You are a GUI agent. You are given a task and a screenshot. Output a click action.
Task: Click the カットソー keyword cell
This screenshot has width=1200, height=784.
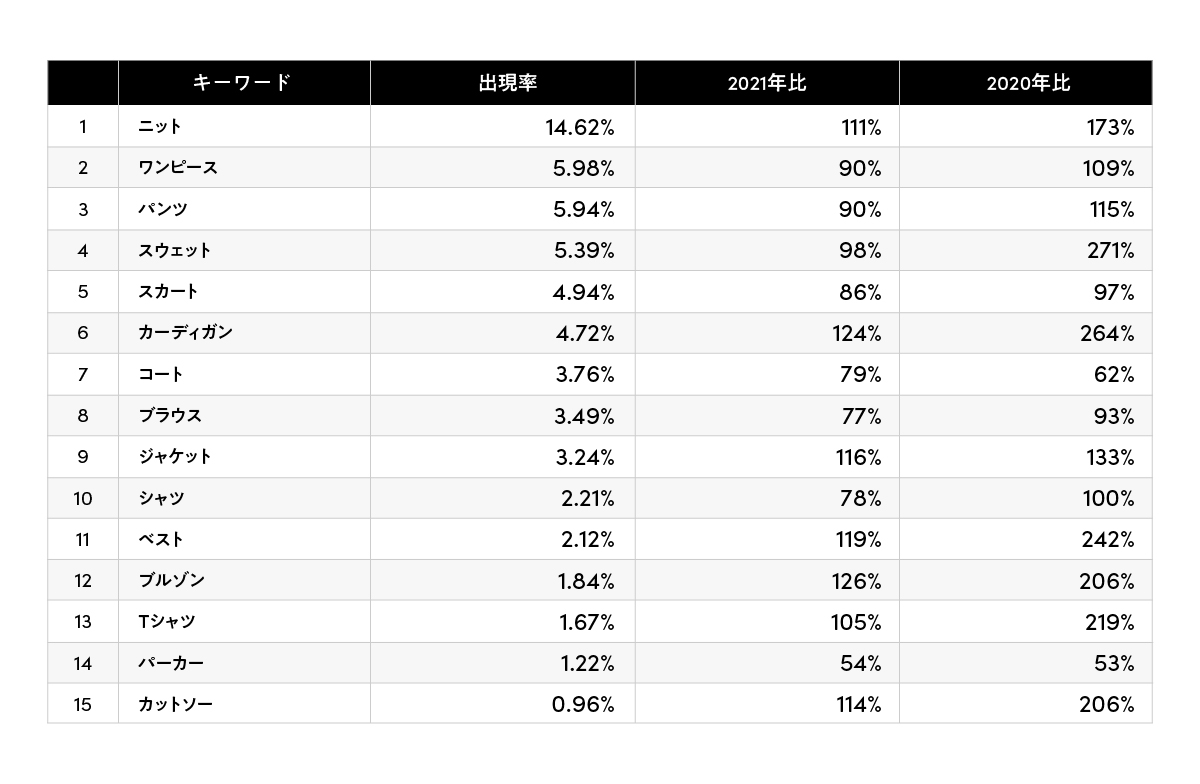click(x=176, y=705)
